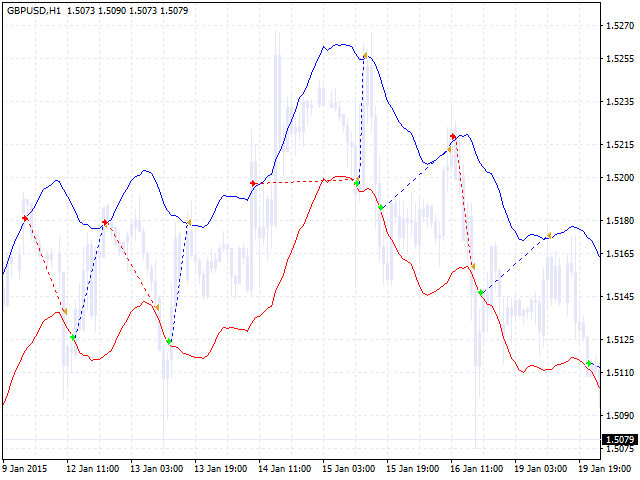Select the 15 Jan 19:00 time label
This screenshot has width=640, height=480.
pyautogui.click(x=413, y=469)
